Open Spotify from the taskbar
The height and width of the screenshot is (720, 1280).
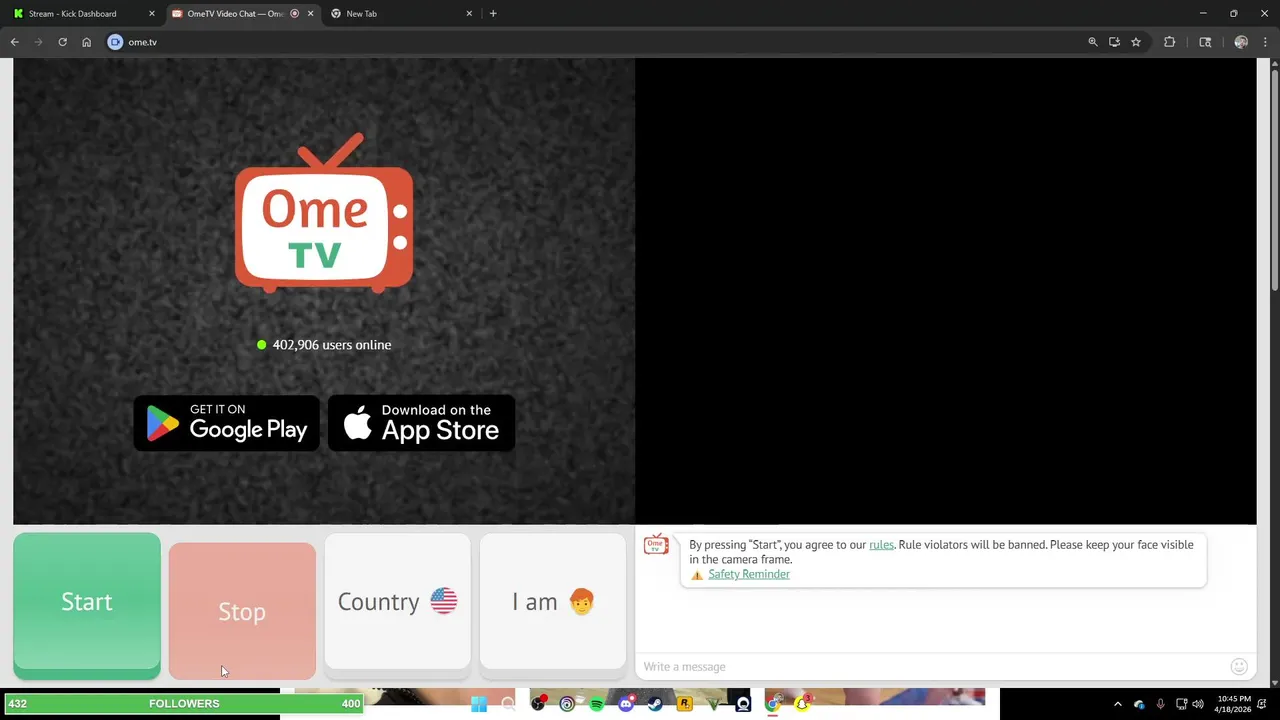tap(597, 704)
